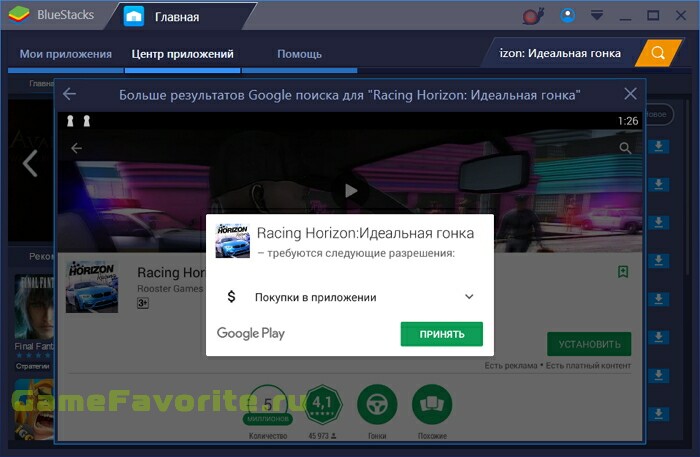The image size is (700, 457).
Task: Click the second download icon in right column
Action: click(x=658, y=184)
